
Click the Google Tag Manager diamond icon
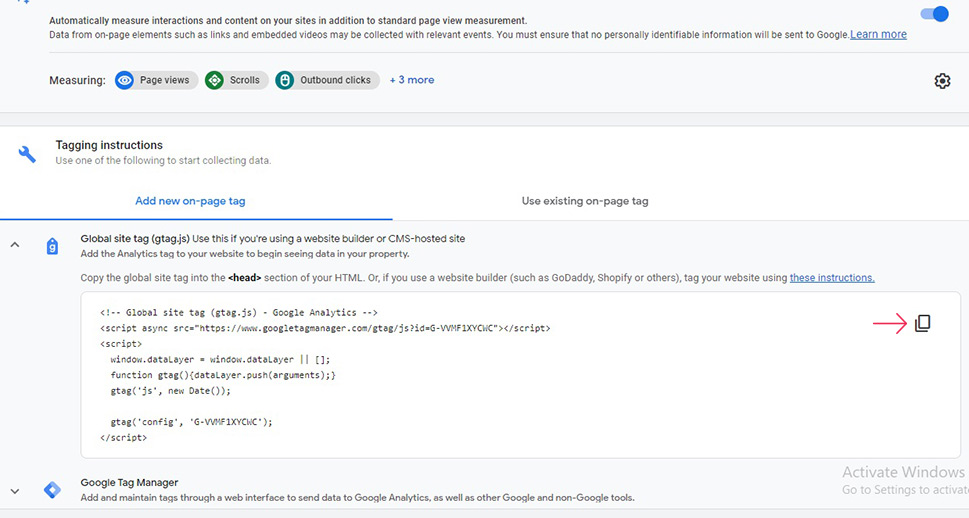pos(53,490)
